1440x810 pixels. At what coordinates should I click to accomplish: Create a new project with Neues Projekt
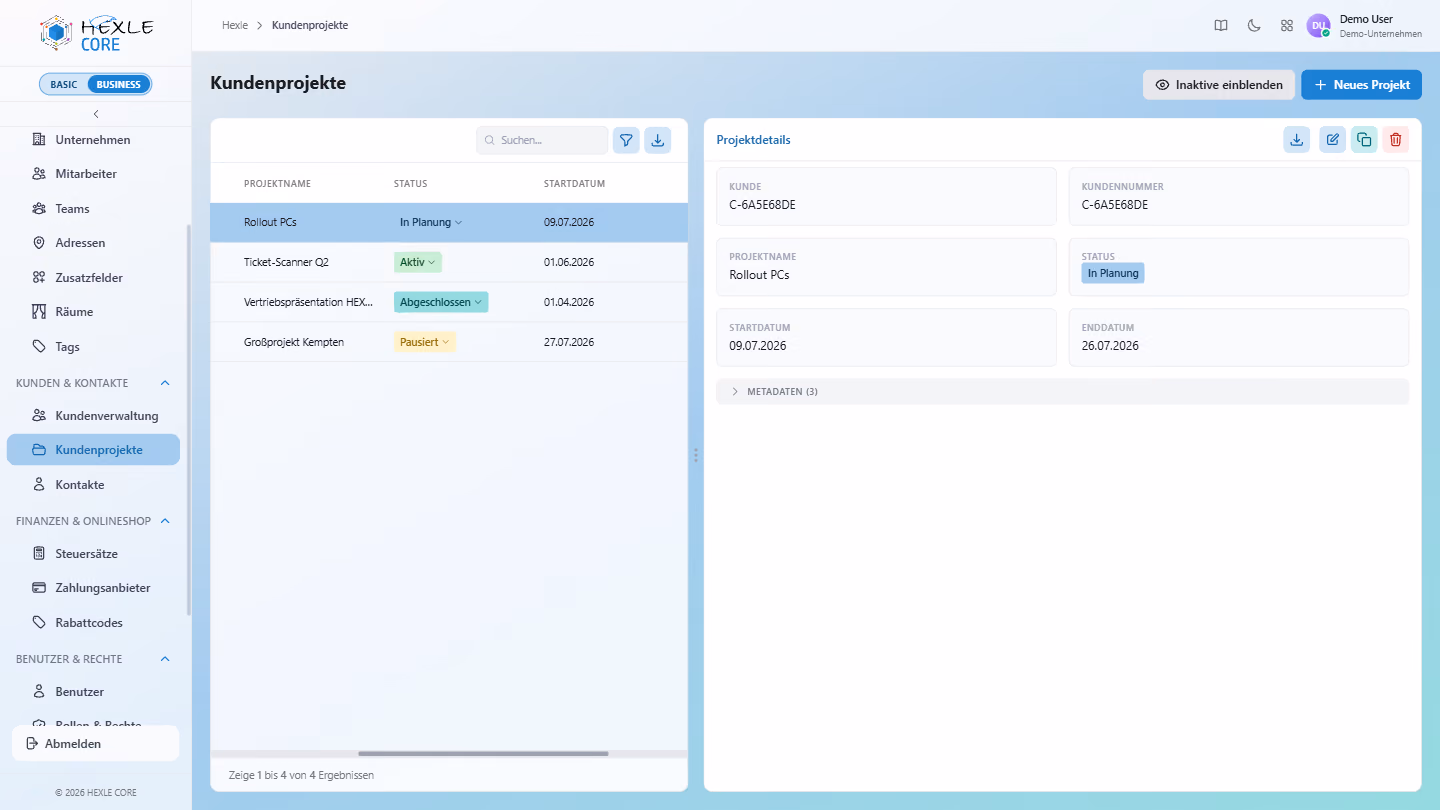click(1361, 85)
